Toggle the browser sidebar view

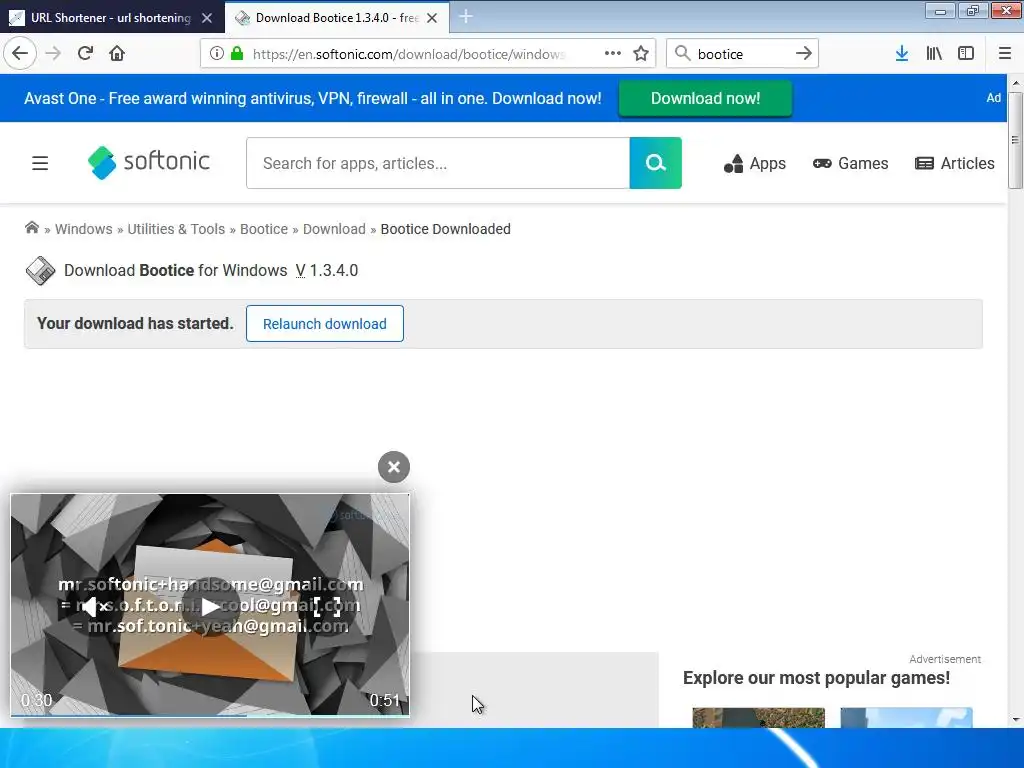point(966,54)
